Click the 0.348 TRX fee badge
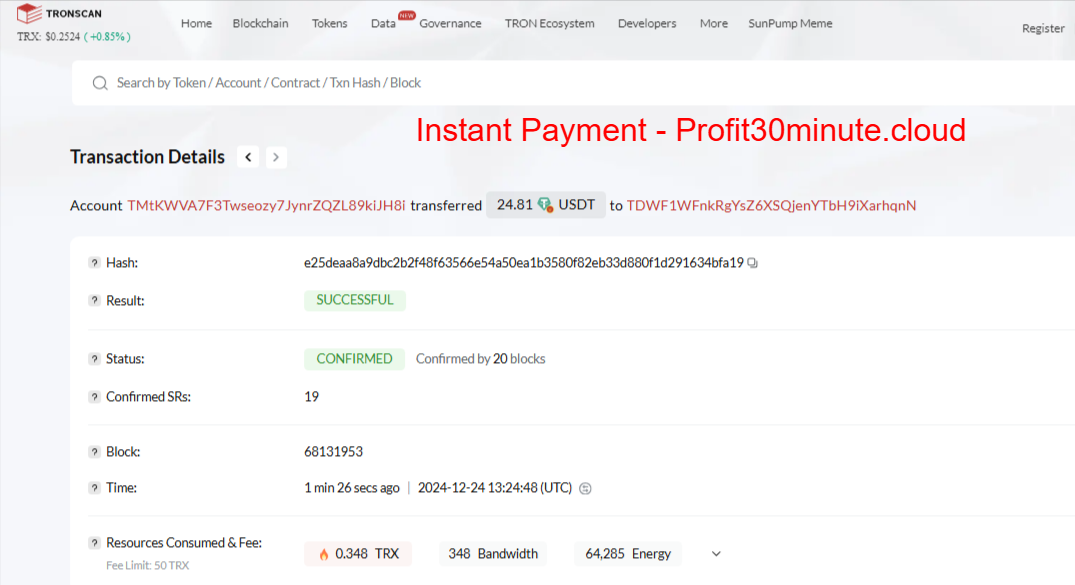 (358, 554)
